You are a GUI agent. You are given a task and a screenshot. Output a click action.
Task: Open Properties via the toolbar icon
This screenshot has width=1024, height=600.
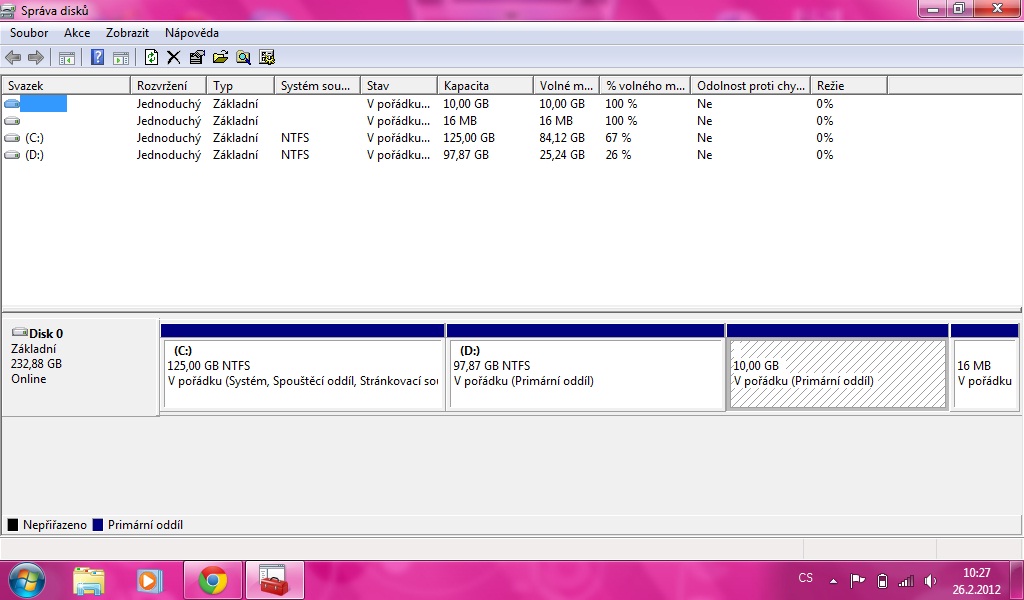pyautogui.click(x=197, y=57)
